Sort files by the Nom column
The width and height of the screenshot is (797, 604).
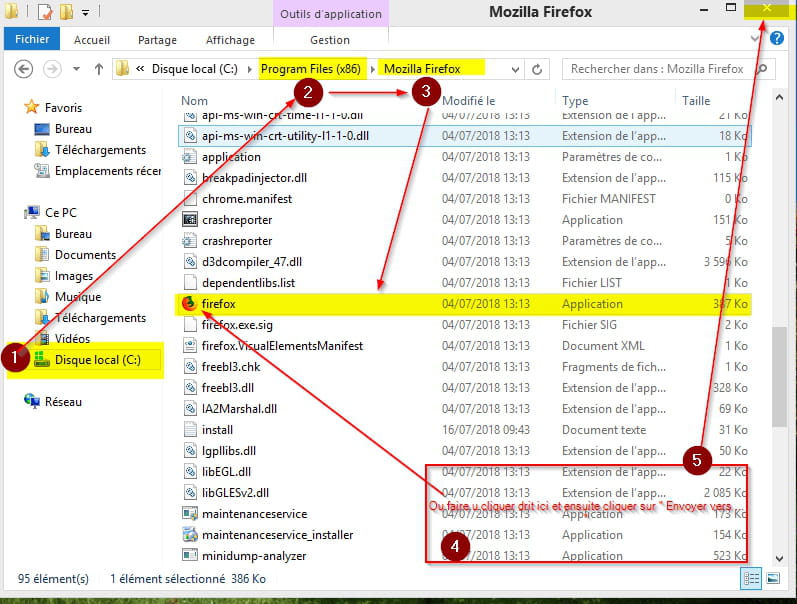(x=194, y=101)
